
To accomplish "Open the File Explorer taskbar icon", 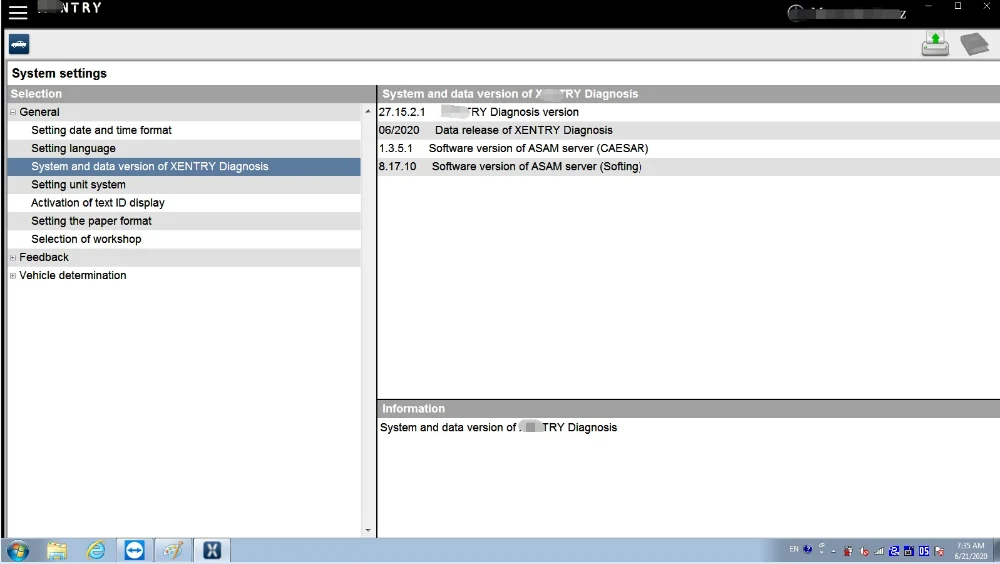I will 57,550.
